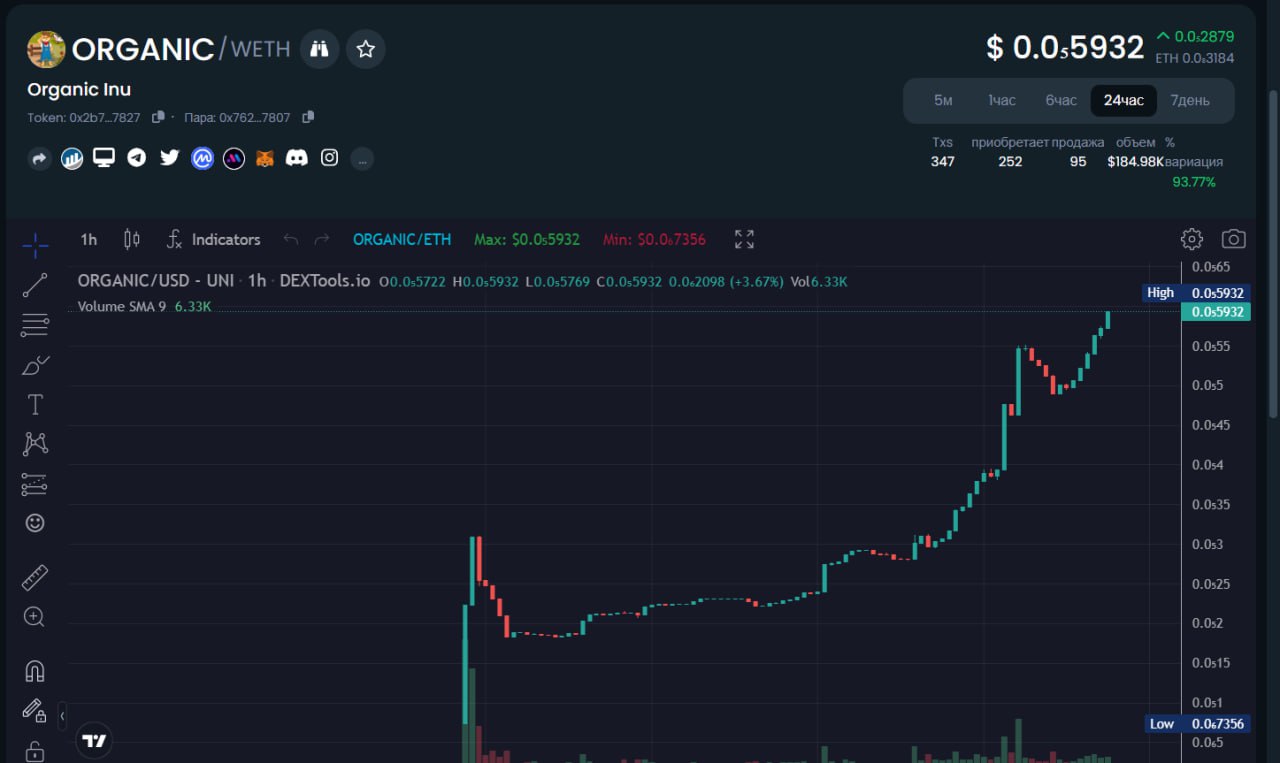Select the ruler measure tool
The width and height of the screenshot is (1280, 763).
35,577
